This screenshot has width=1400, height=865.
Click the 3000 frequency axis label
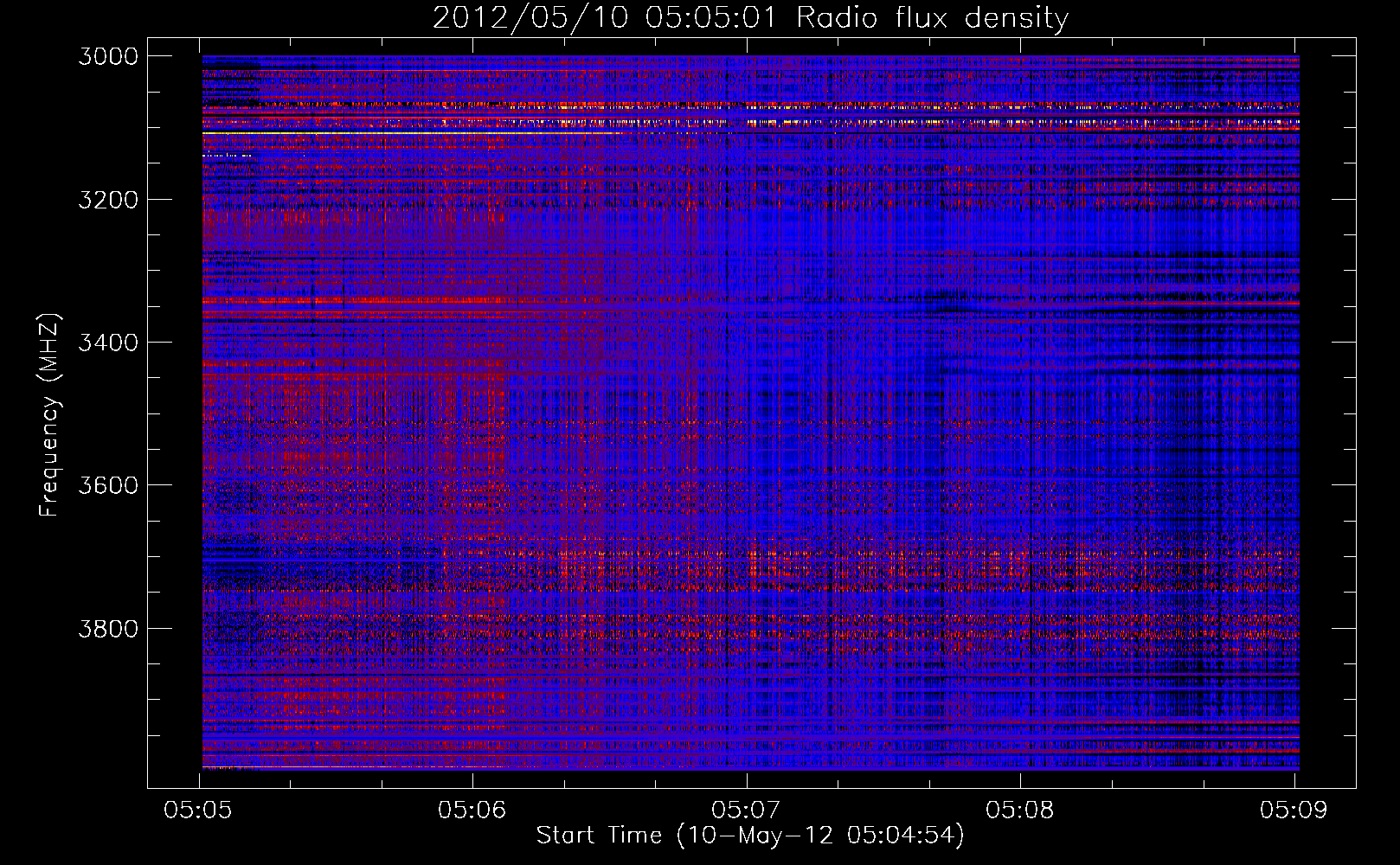pyautogui.click(x=108, y=56)
